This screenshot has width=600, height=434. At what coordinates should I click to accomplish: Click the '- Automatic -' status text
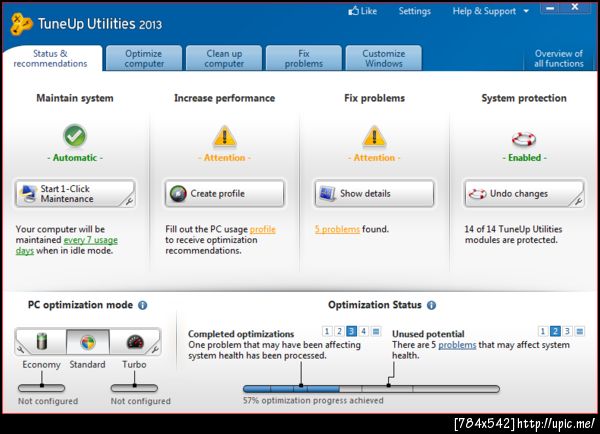(75, 158)
